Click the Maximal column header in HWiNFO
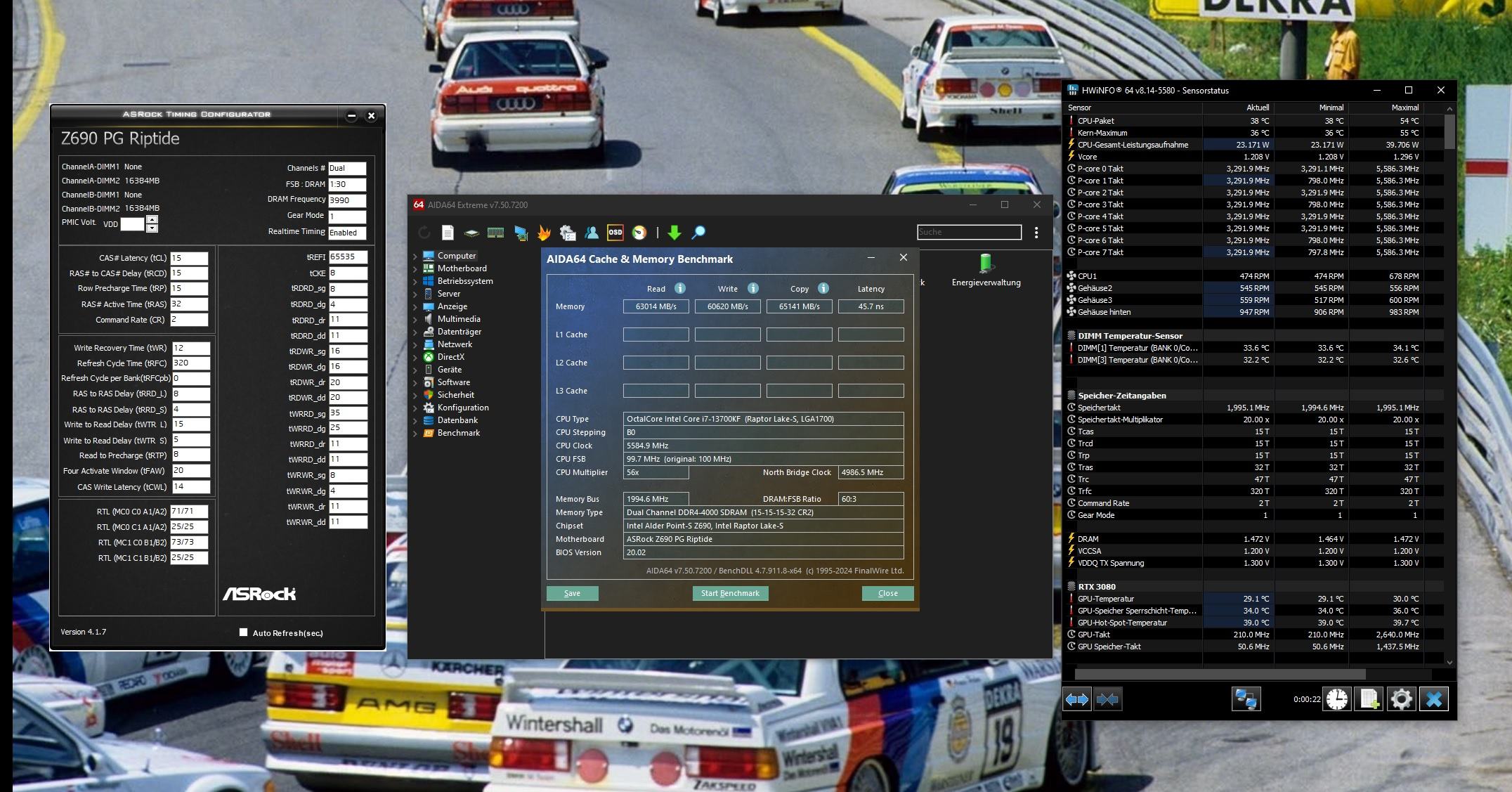Screen dimensions: 1512x792 click(x=1386, y=108)
